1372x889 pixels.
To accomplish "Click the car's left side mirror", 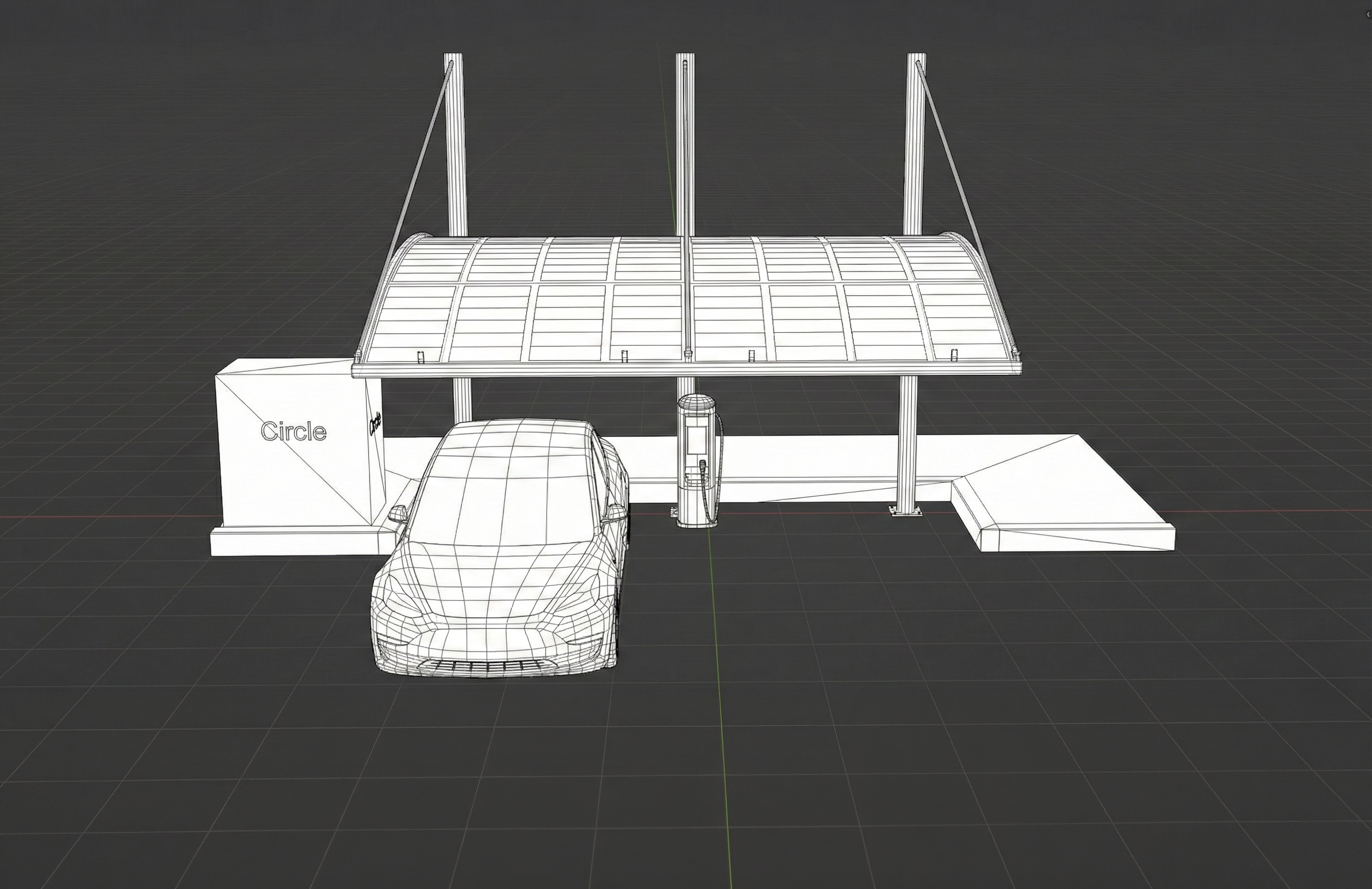I will 397,514.
